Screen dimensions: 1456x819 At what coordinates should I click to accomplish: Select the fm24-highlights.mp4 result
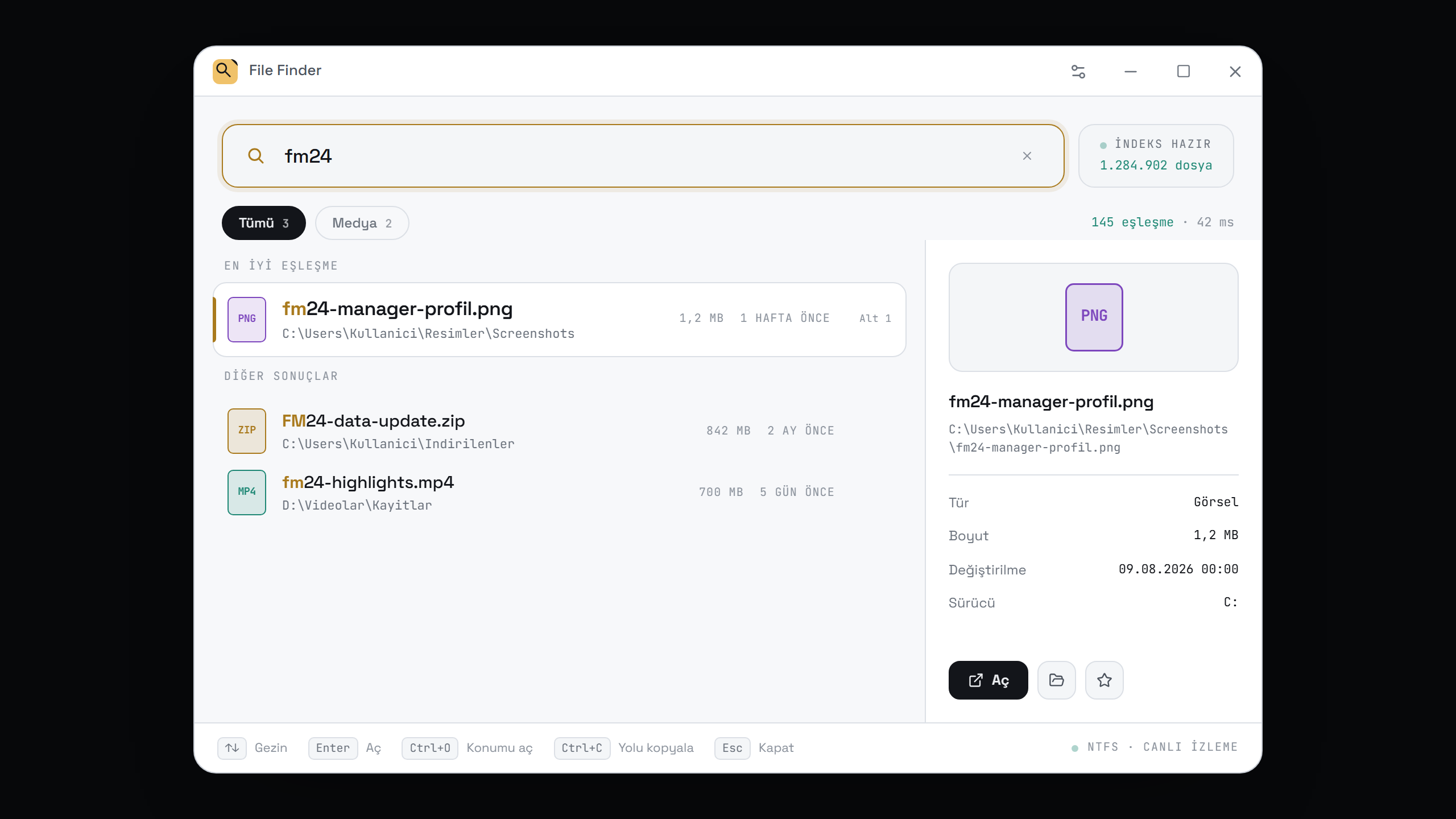tap(560, 493)
